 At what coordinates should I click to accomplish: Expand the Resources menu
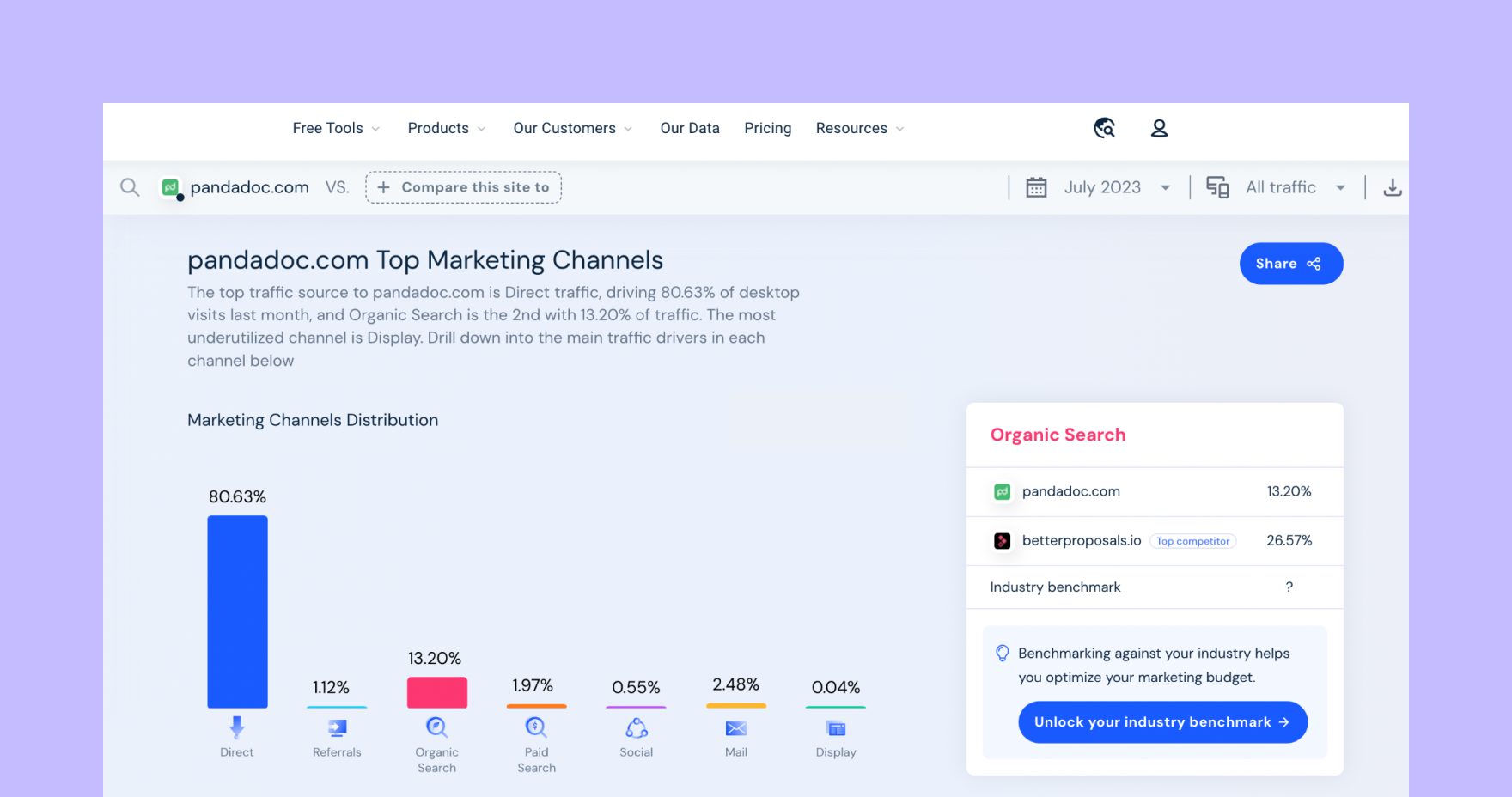pyautogui.click(x=860, y=128)
